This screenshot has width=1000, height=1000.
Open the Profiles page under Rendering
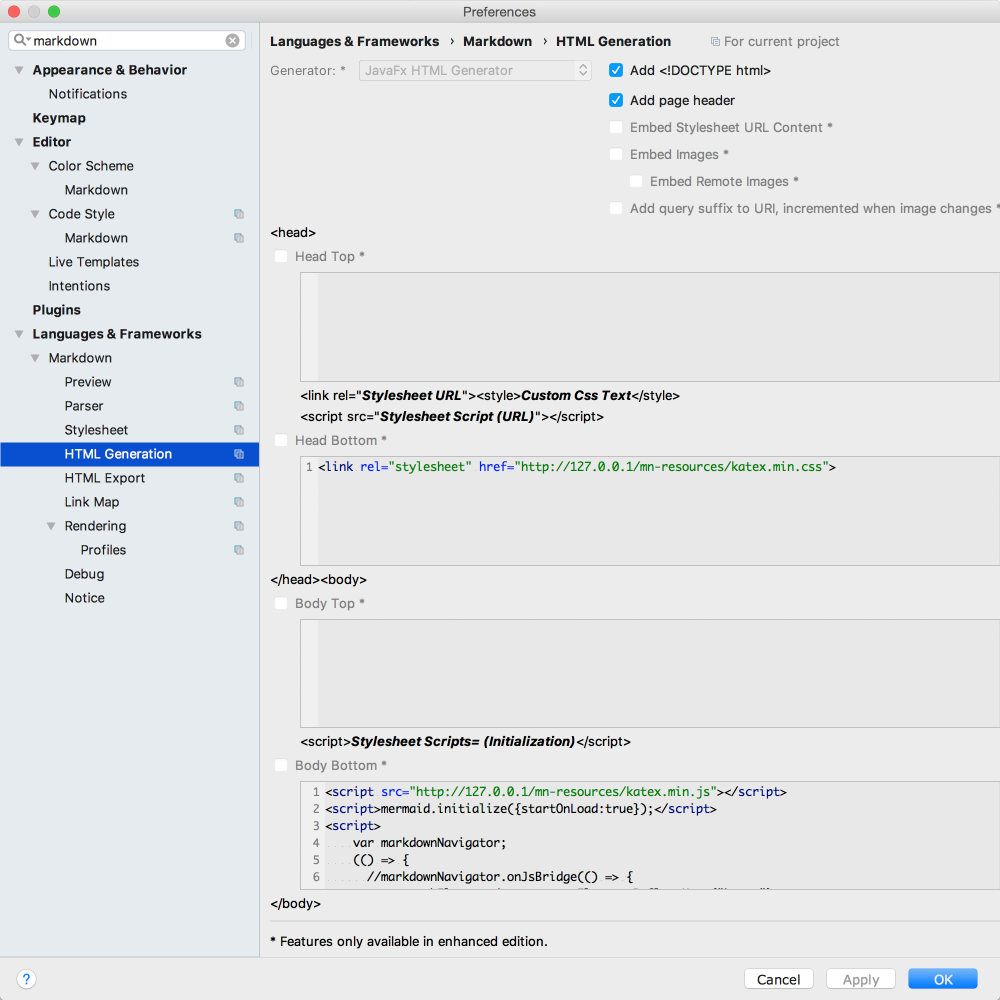click(103, 550)
